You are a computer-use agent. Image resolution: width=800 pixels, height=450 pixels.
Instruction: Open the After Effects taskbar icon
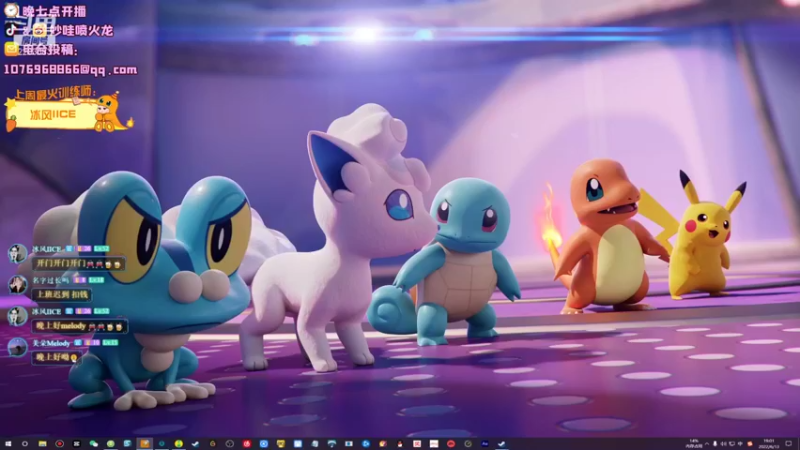click(x=485, y=444)
